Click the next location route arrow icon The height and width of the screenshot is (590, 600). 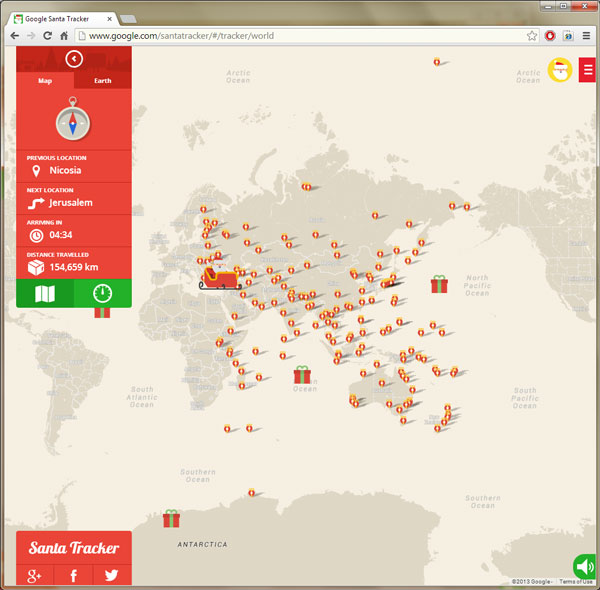[x=36, y=203]
